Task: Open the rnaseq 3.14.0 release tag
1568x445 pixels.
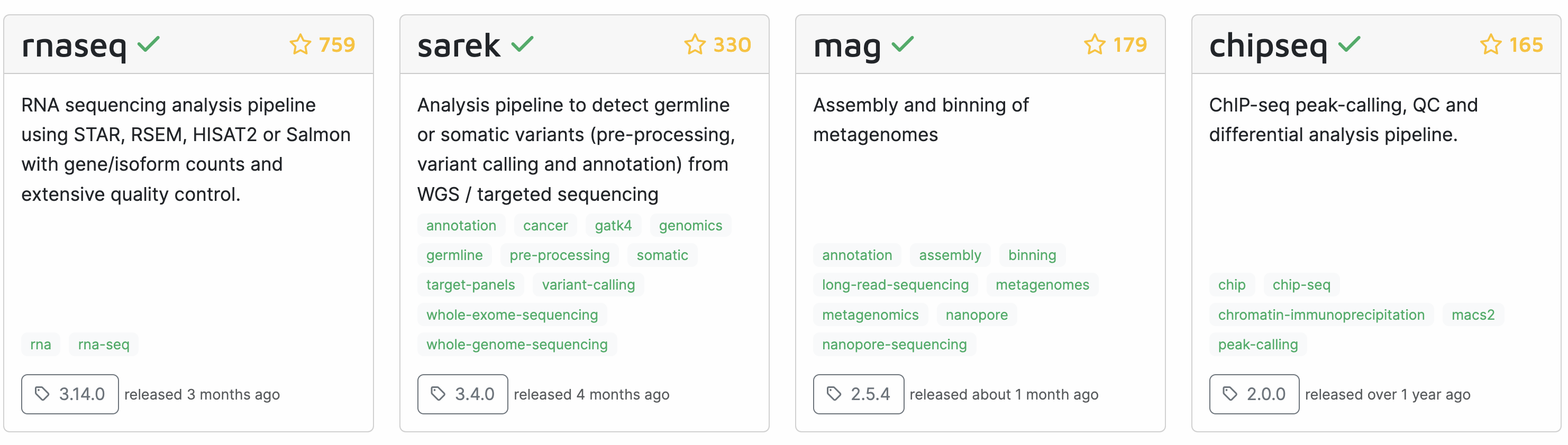Action: [x=70, y=394]
